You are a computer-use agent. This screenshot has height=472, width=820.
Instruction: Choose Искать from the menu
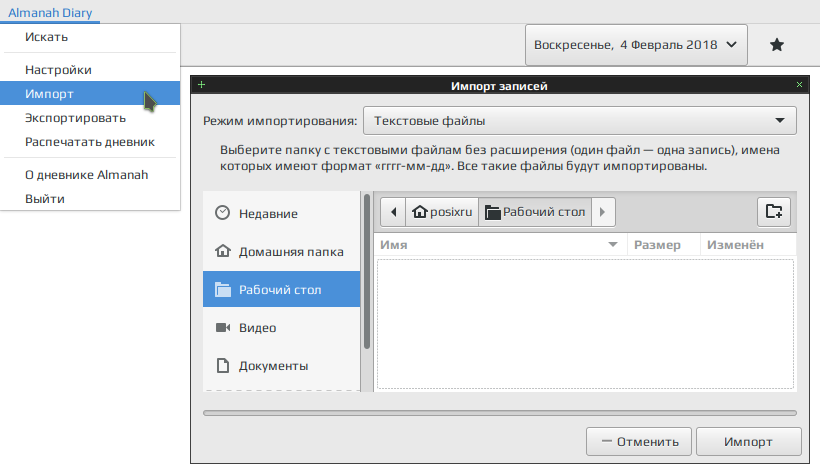pyautogui.click(x=90, y=37)
